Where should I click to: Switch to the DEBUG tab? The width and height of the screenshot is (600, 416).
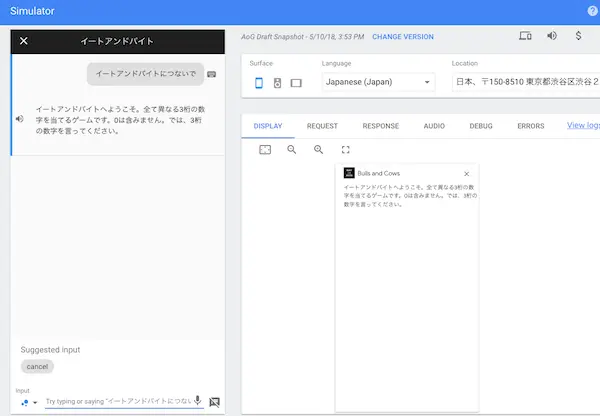(x=481, y=126)
